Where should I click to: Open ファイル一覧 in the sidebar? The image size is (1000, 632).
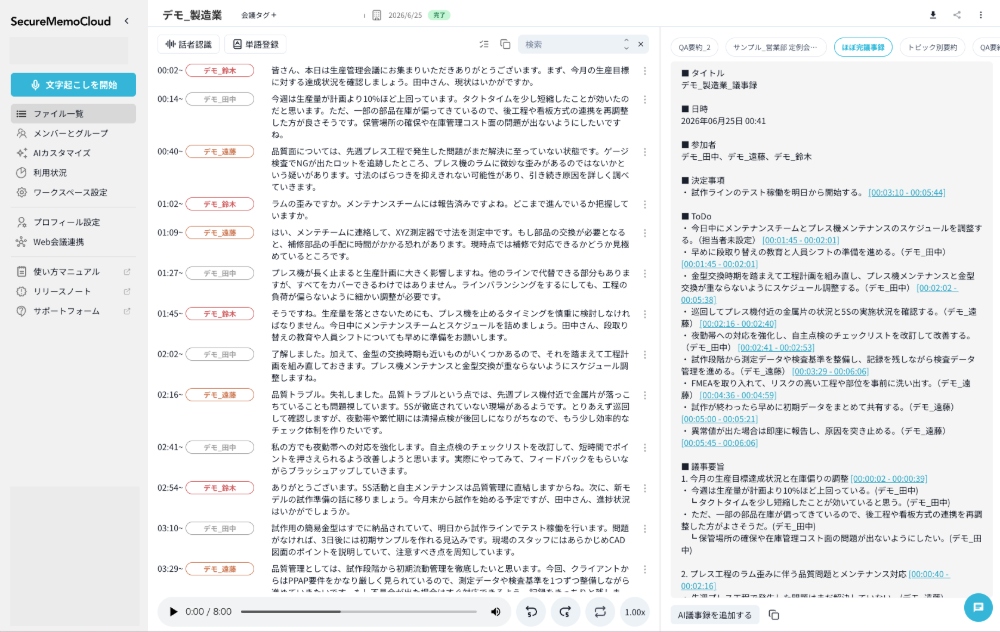coord(73,114)
